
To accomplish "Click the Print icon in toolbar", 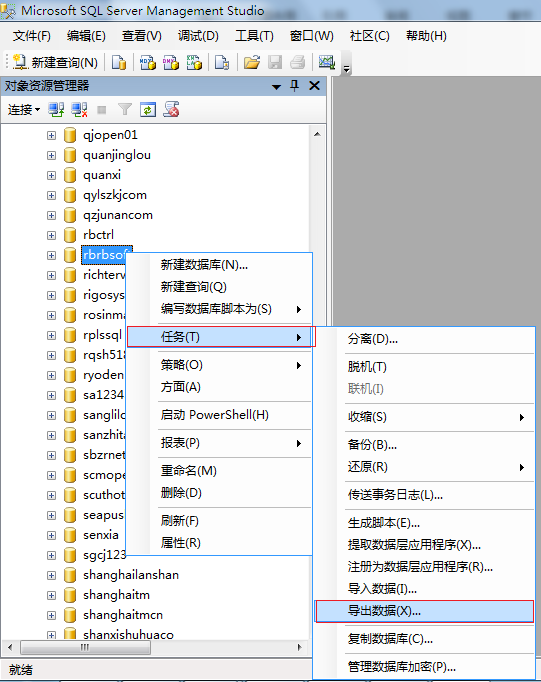I will pos(298,63).
